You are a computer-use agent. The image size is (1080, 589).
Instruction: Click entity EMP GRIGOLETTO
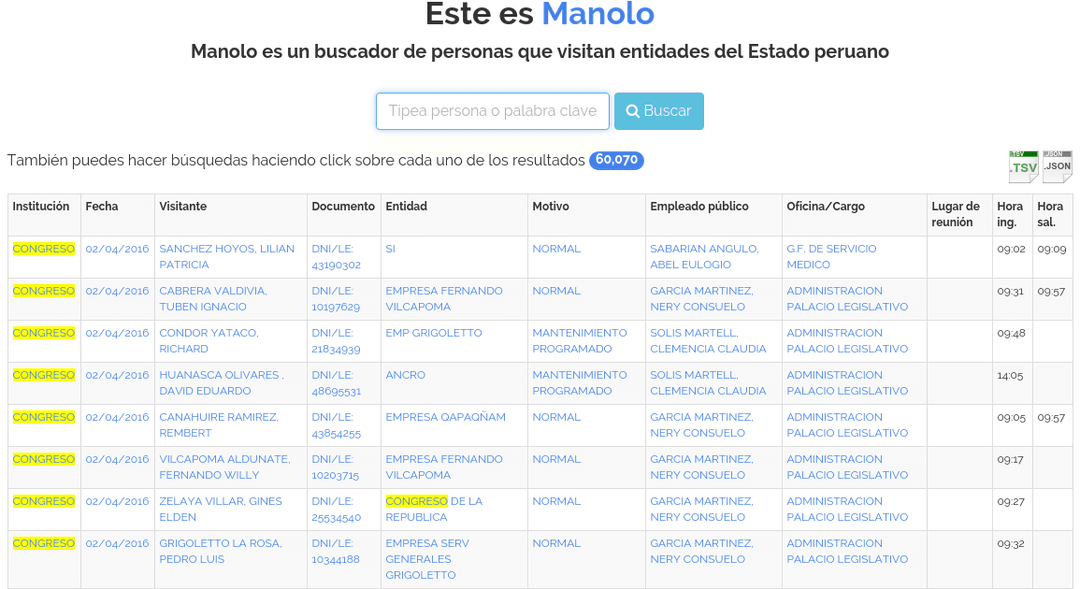pyautogui.click(x=434, y=333)
